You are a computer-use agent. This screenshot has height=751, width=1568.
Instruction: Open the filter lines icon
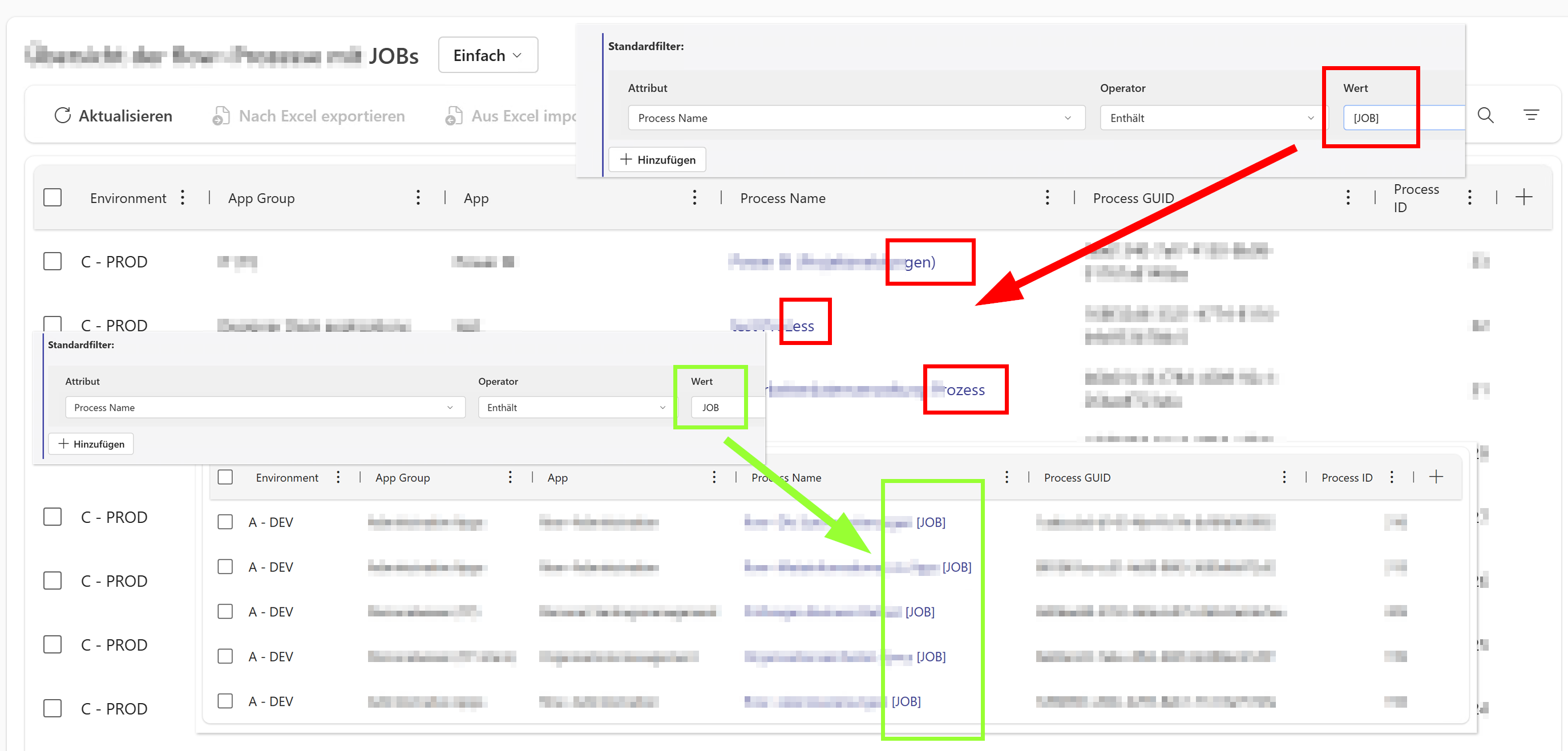(1531, 115)
